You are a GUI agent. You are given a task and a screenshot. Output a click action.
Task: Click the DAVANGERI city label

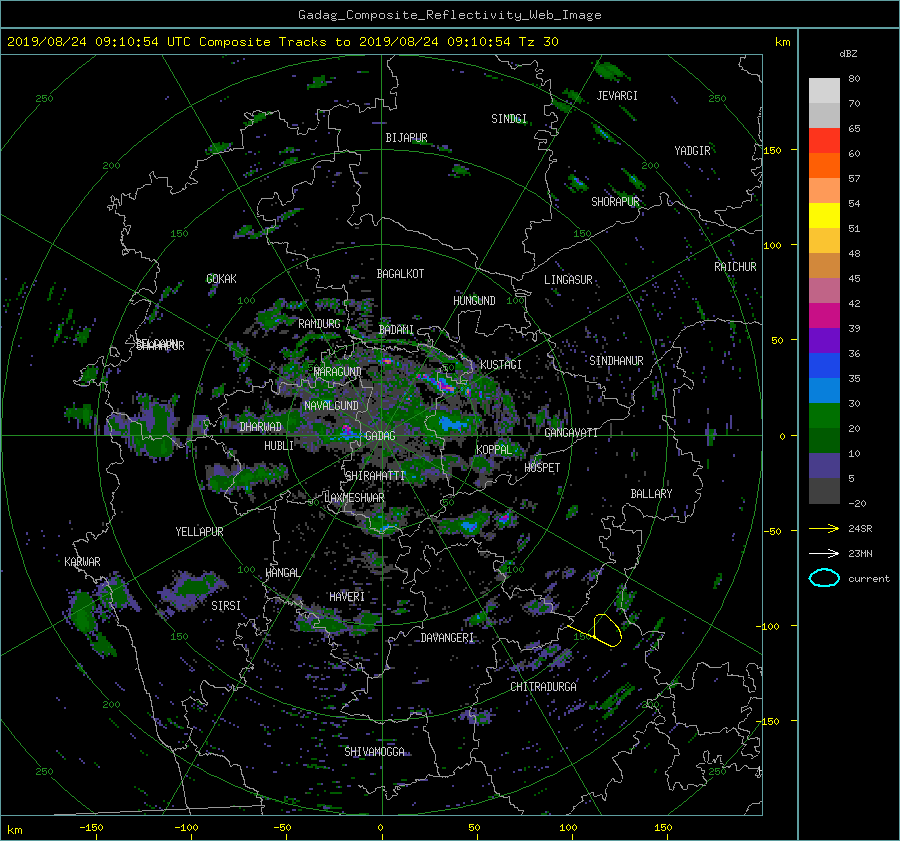[447, 638]
